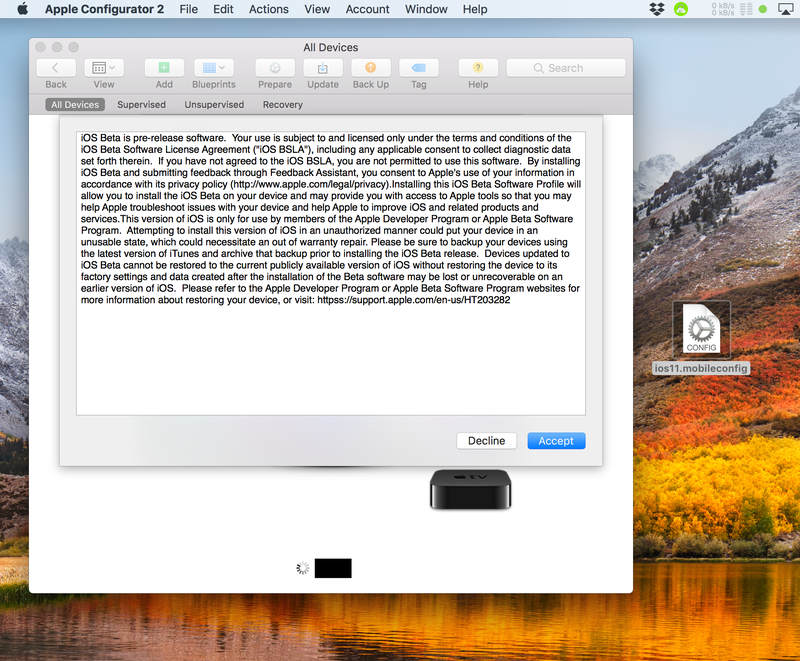Image resolution: width=800 pixels, height=661 pixels.
Task: Switch to the Recovery tab
Action: (283, 105)
